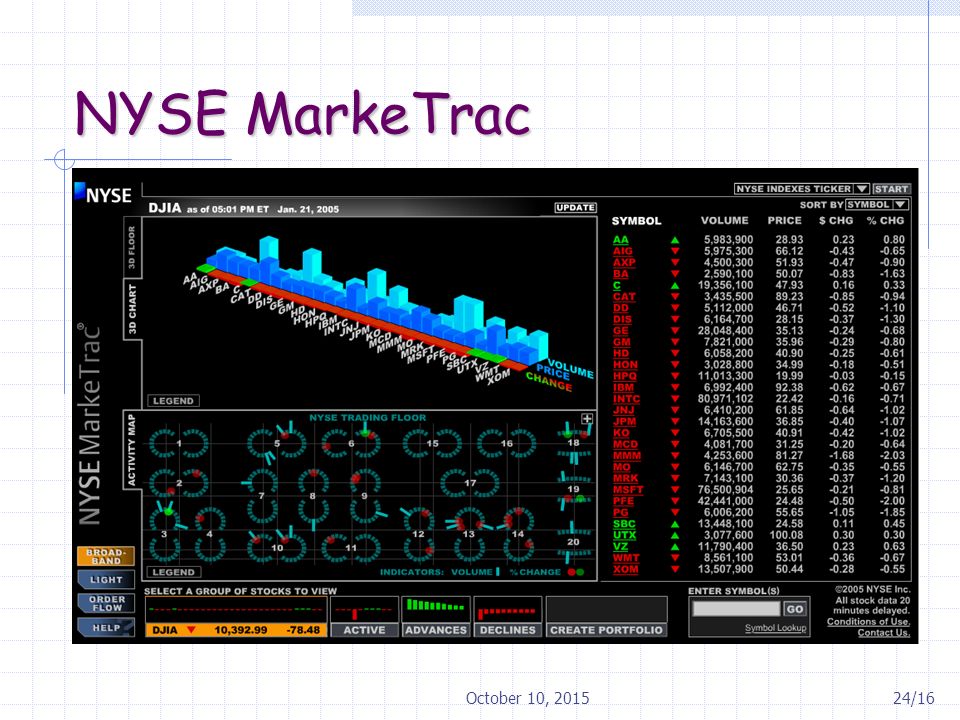960x720 pixels.
Task: Click trading post 8 on the floor map
Action: 312,495
